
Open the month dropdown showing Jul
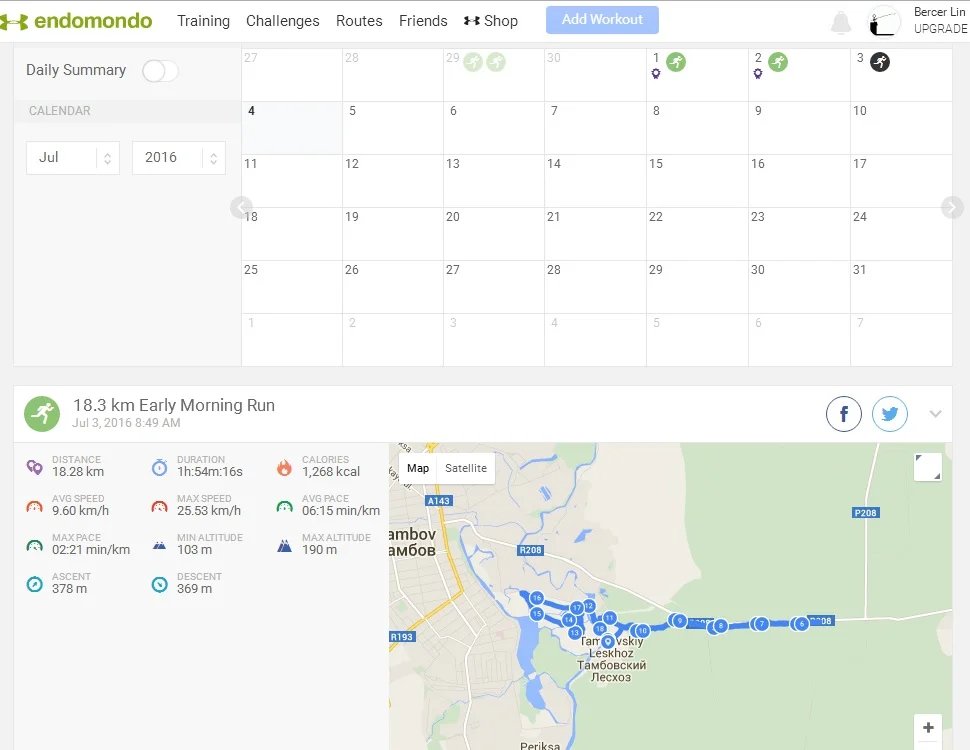pos(73,158)
